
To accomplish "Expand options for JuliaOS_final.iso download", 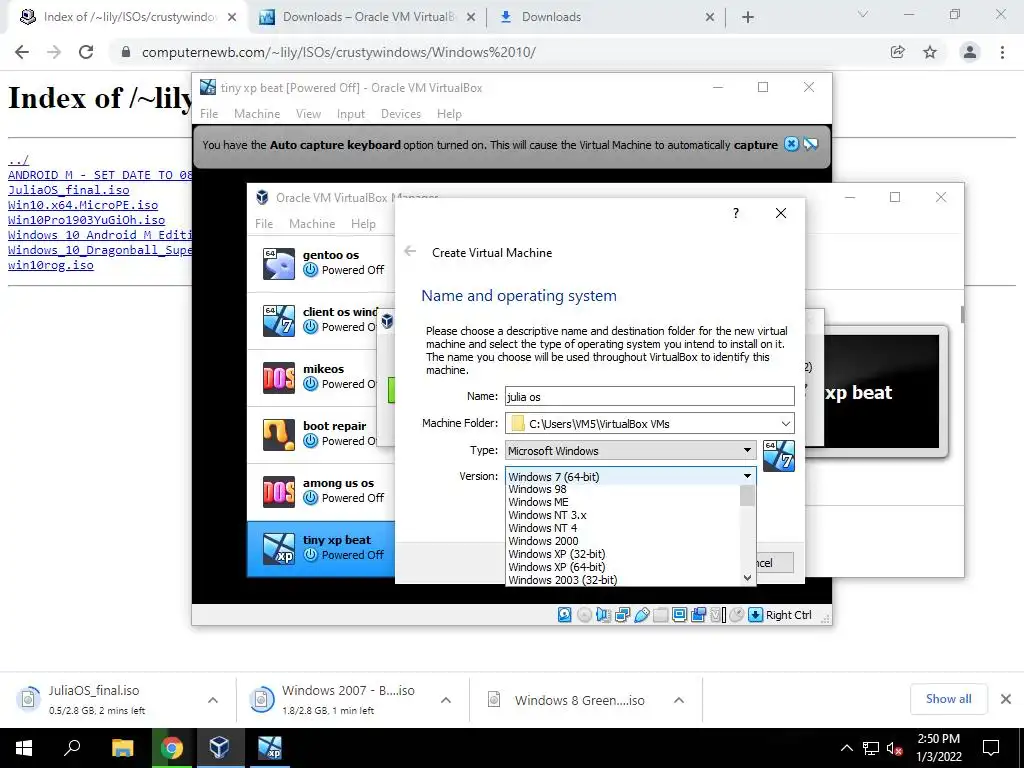I will click(x=212, y=700).
